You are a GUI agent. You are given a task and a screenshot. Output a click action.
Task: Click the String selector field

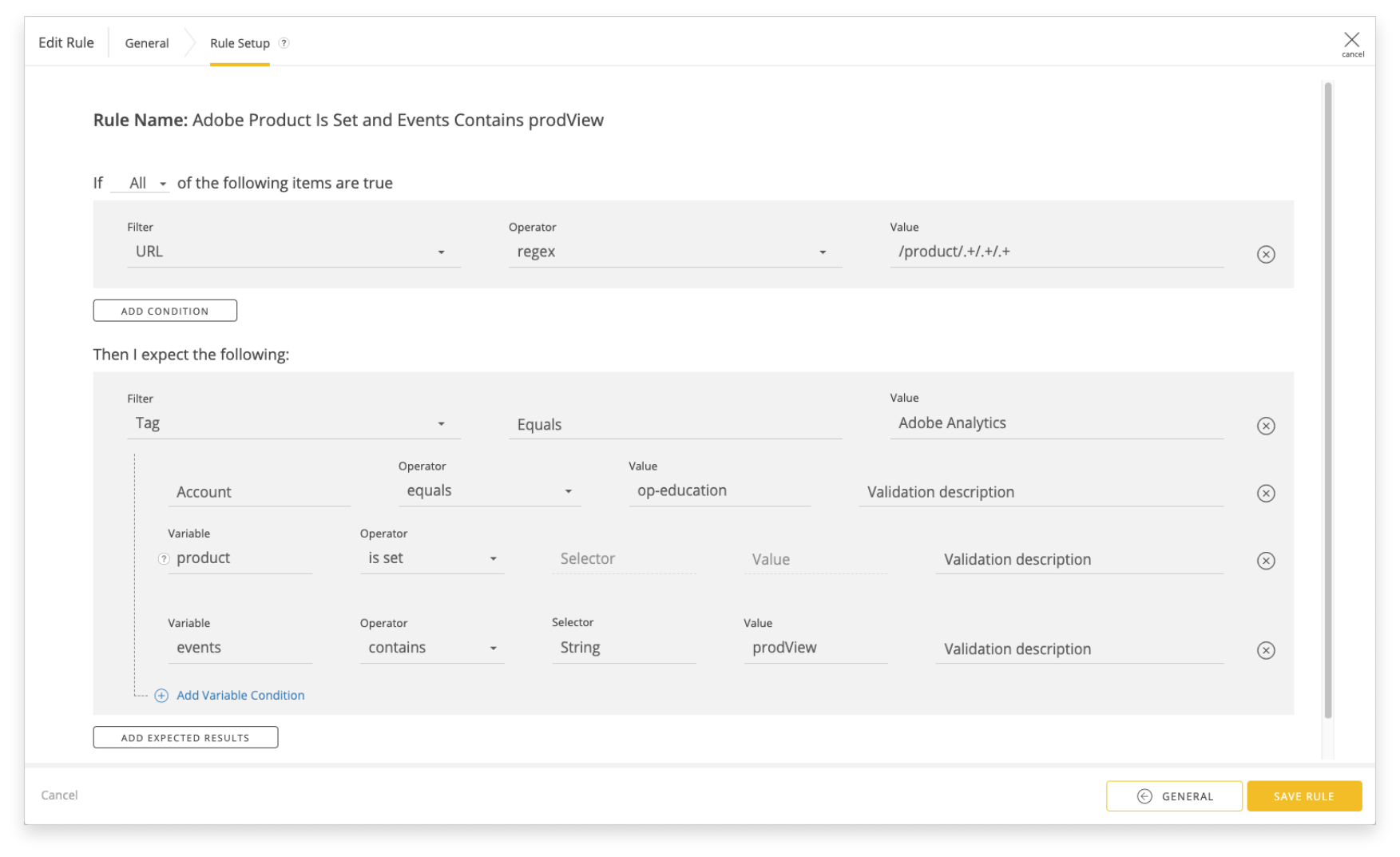[624, 648]
